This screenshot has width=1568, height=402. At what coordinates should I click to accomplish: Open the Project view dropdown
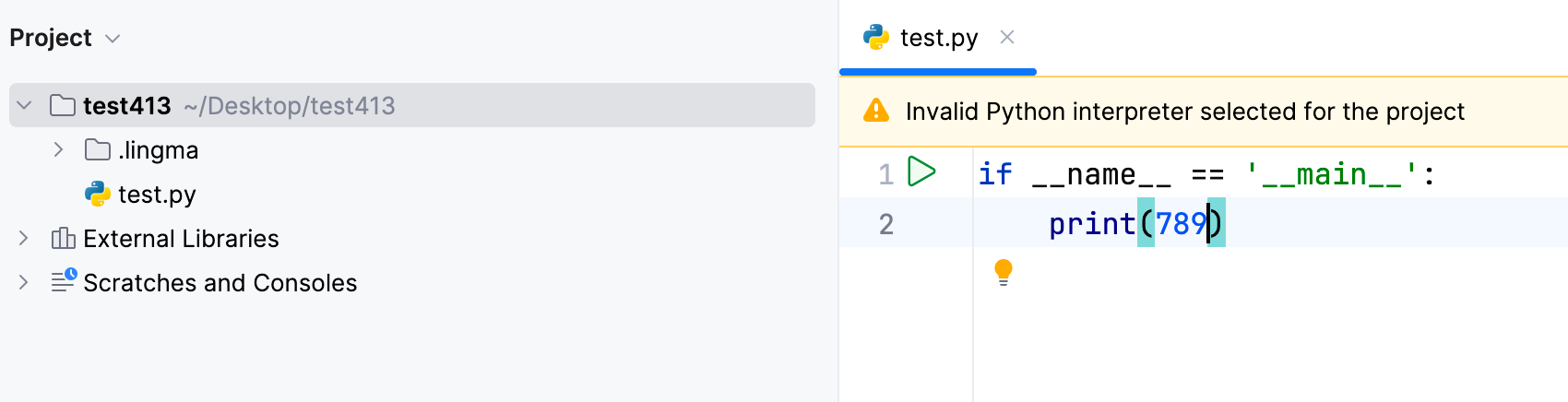113,39
